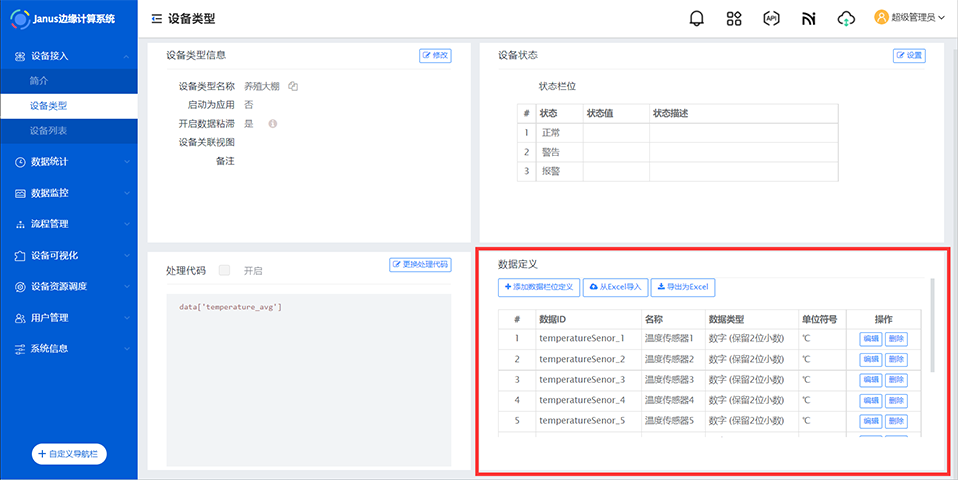Copy the device type name 养殖大棚
This screenshot has height=480, width=958.
pyautogui.click(x=293, y=86)
